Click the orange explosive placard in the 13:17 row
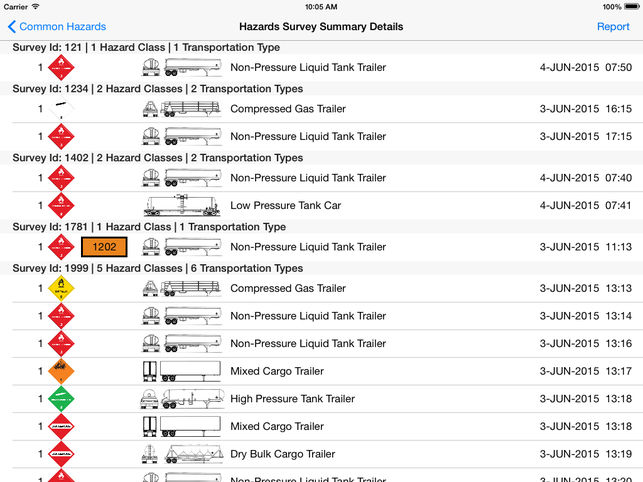Viewport: 643px width, 482px height. tap(62, 371)
